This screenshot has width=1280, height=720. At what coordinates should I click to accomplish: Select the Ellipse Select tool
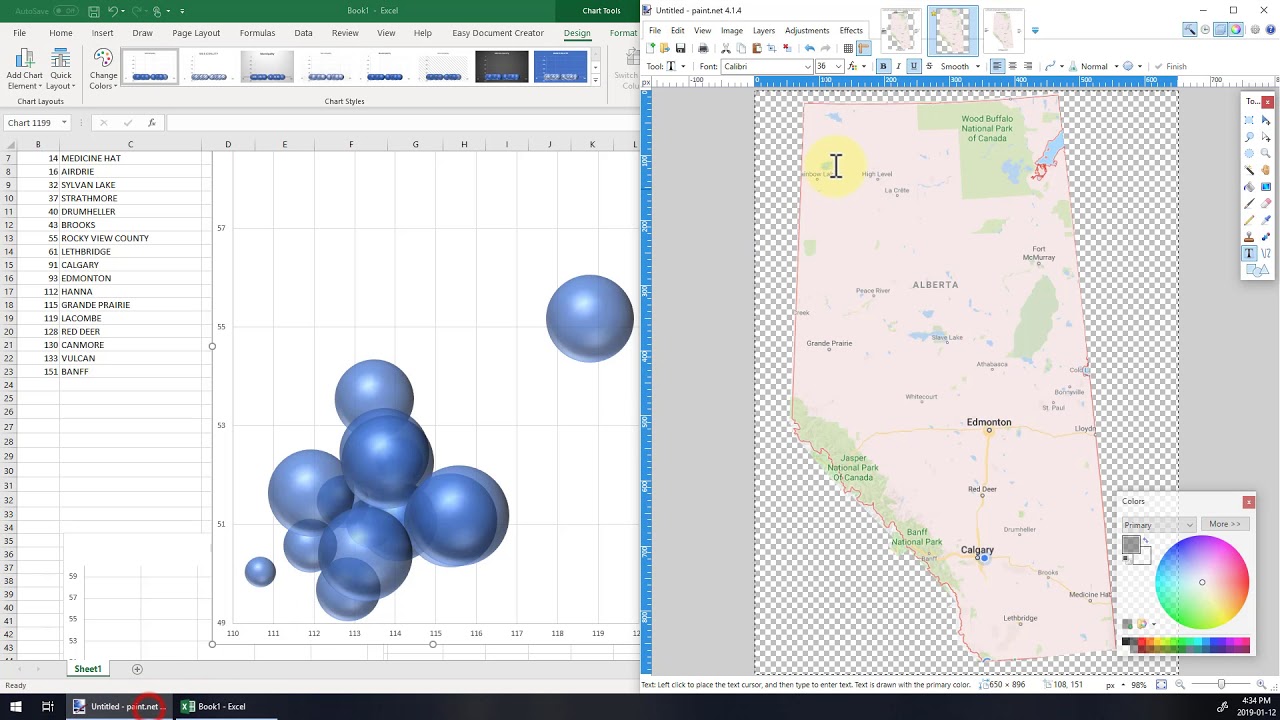[x=1249, y=153]
